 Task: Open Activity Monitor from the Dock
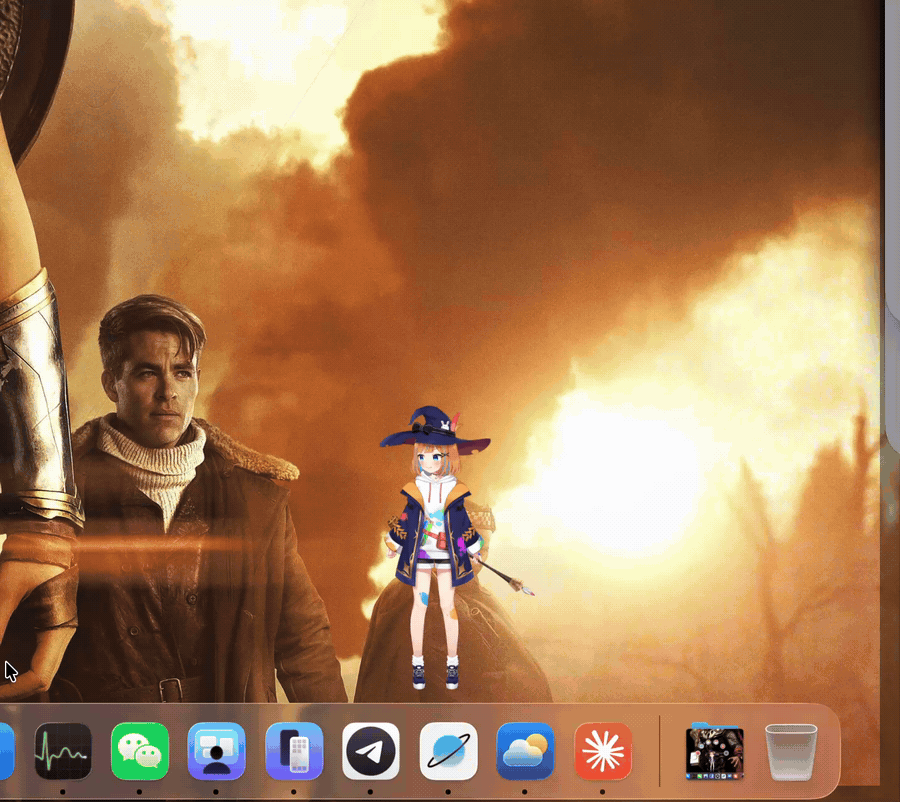point(63,751)
